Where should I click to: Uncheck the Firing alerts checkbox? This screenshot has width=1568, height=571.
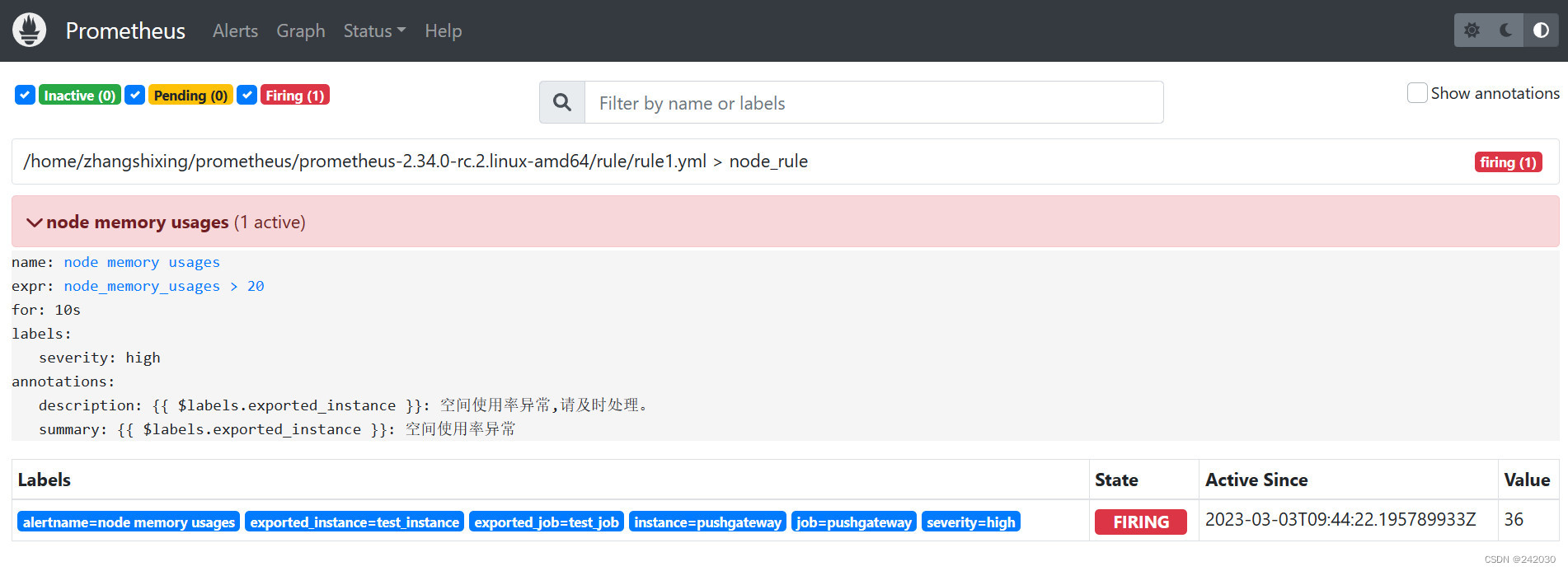point(246,95)
